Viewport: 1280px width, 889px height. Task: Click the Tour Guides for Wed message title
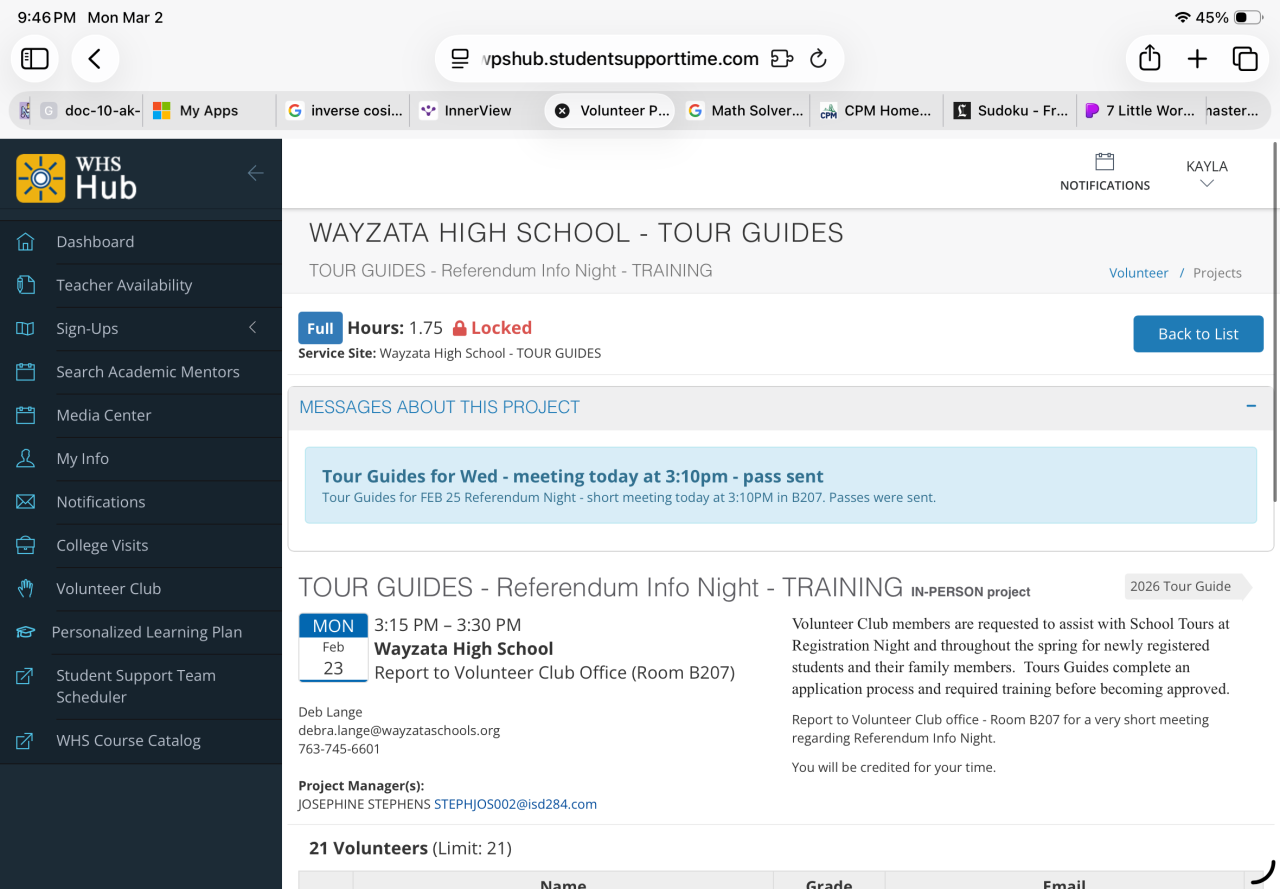573,477
